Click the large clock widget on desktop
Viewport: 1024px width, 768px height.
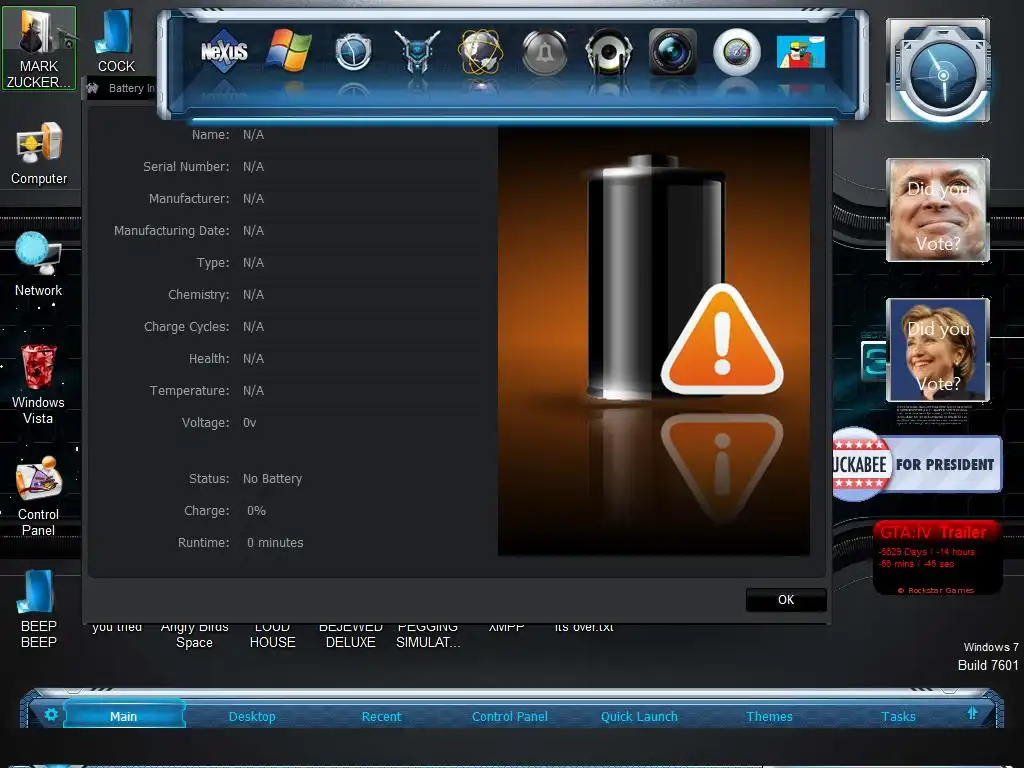click(x=938, y=71)
